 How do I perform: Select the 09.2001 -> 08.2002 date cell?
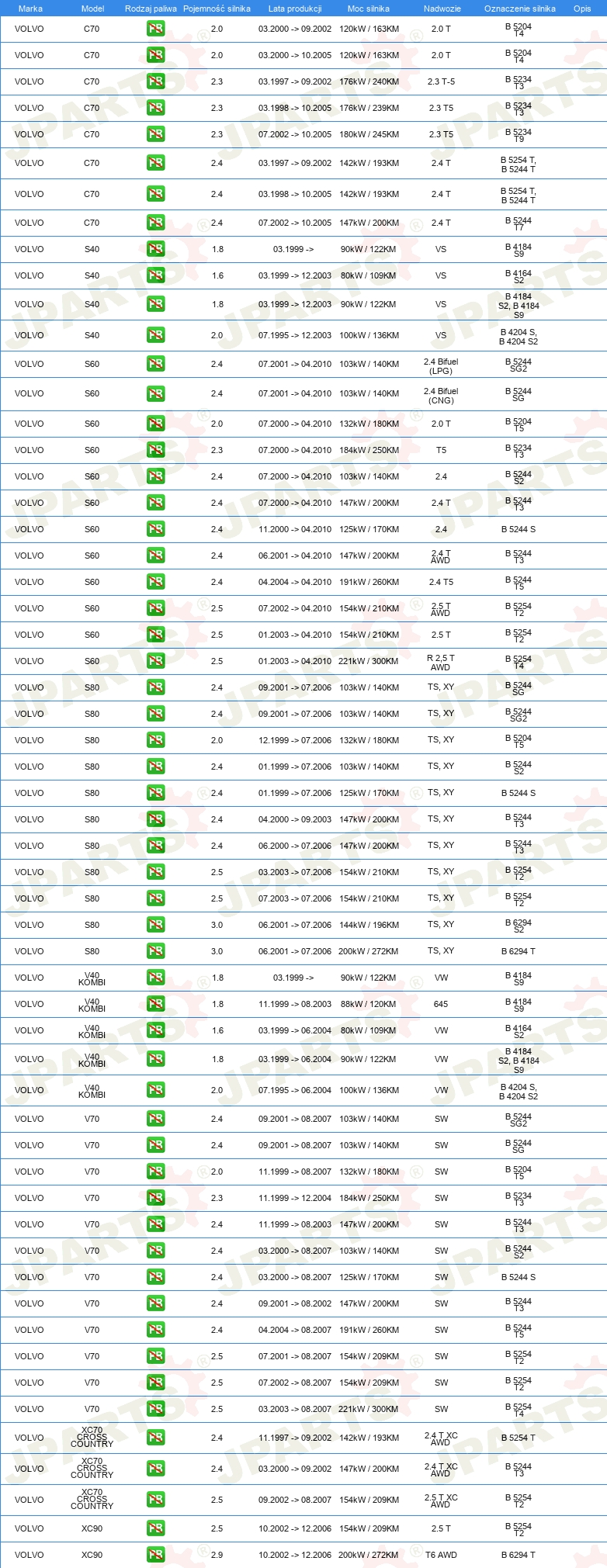(x=295, y=1303)
